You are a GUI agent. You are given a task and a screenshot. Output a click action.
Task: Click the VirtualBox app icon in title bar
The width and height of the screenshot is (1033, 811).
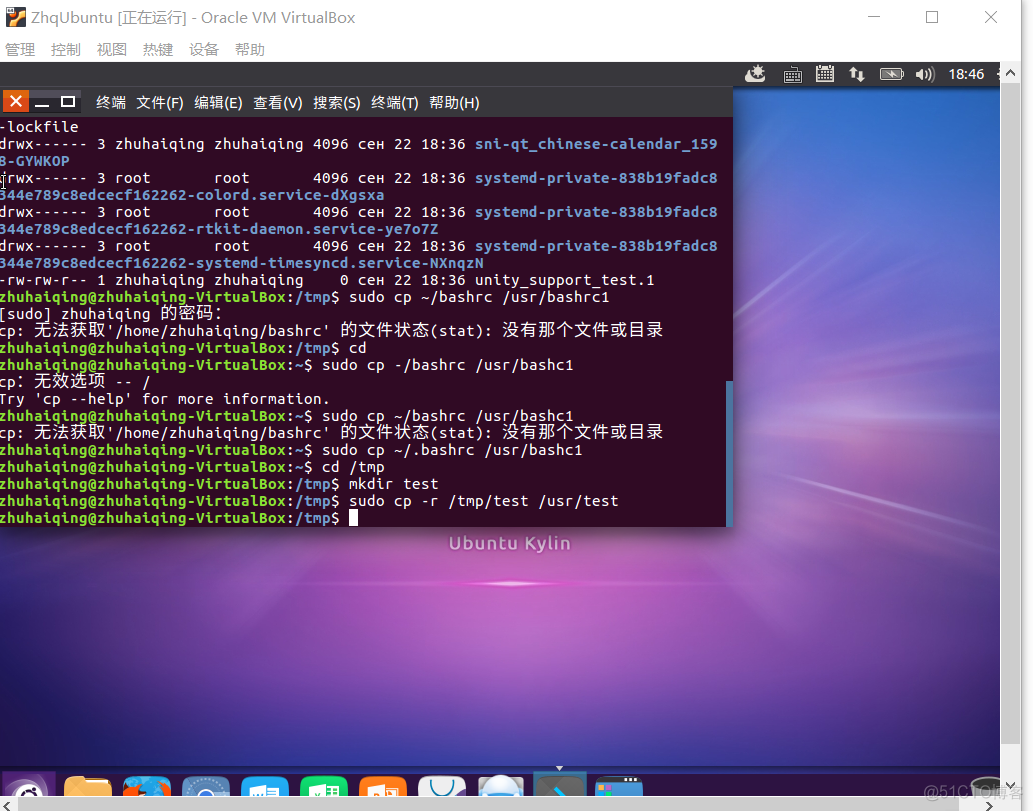(16, 17)
